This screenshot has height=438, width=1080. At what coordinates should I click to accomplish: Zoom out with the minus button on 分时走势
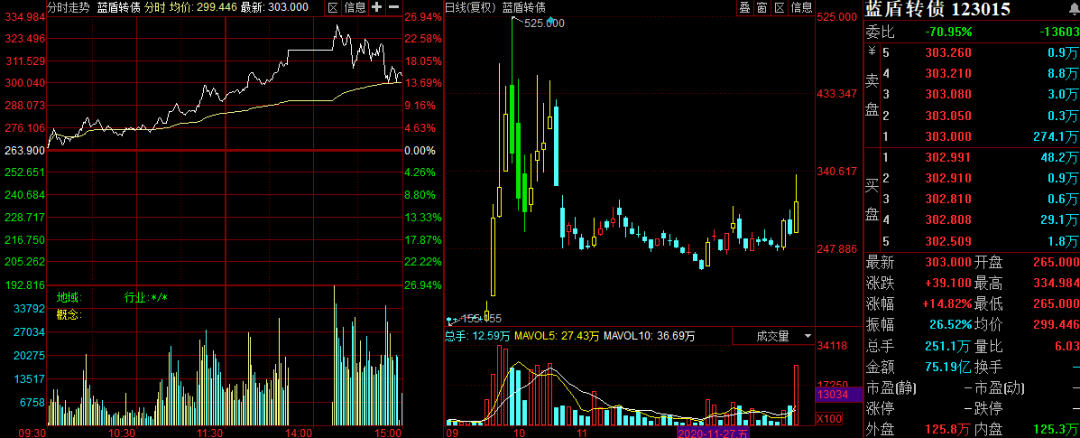(x=393, y=8)
